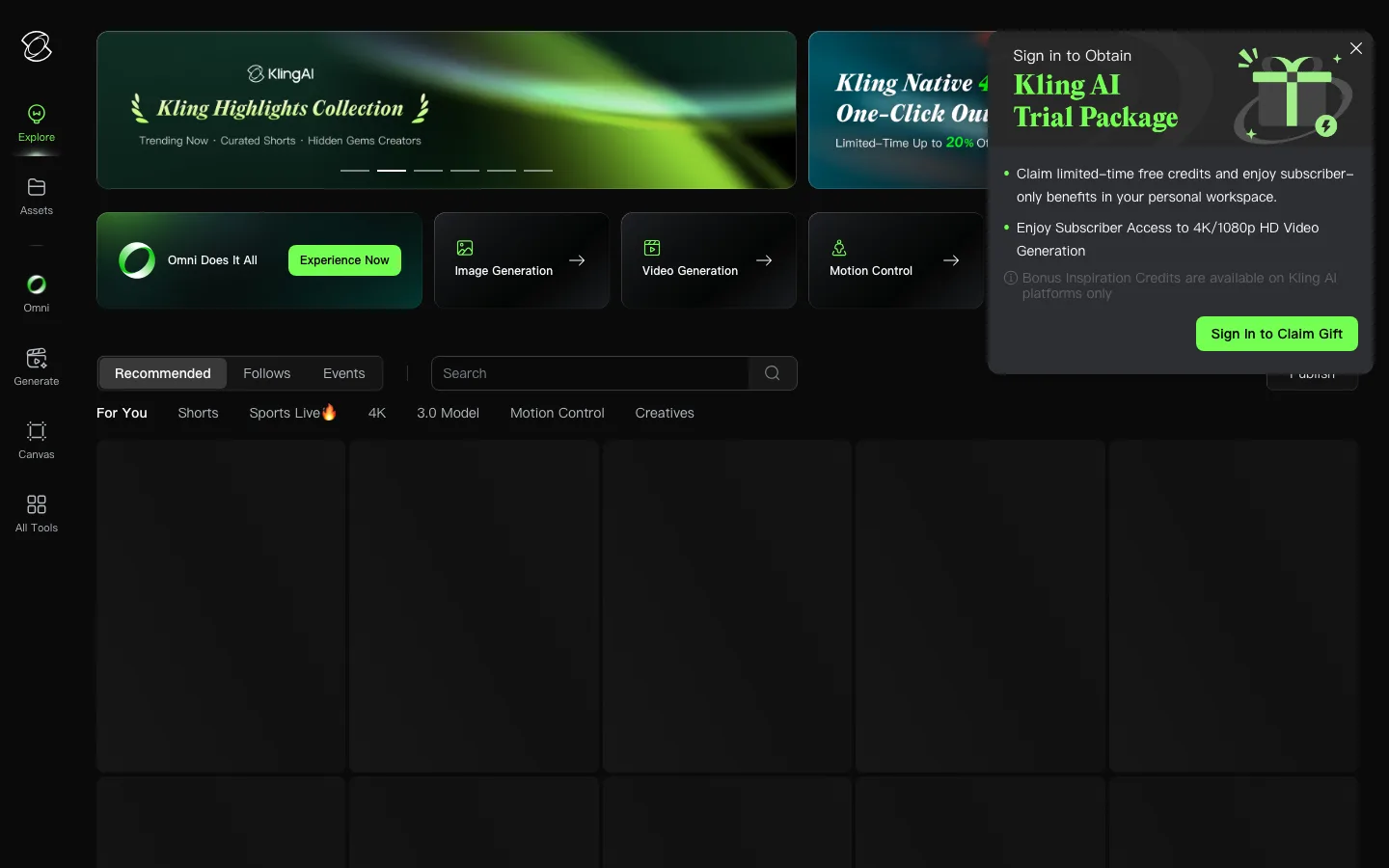
Task: Click the search magnifier icon
Action: tap(773, 373)
